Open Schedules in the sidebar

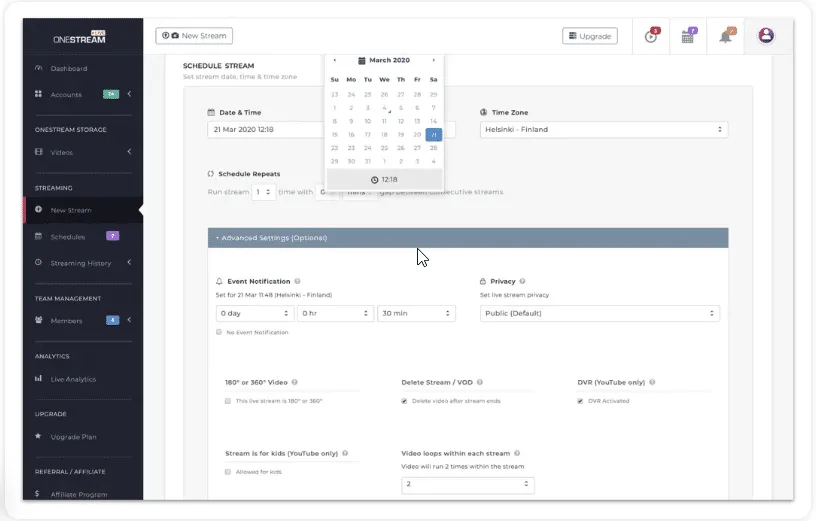point(68,237)
